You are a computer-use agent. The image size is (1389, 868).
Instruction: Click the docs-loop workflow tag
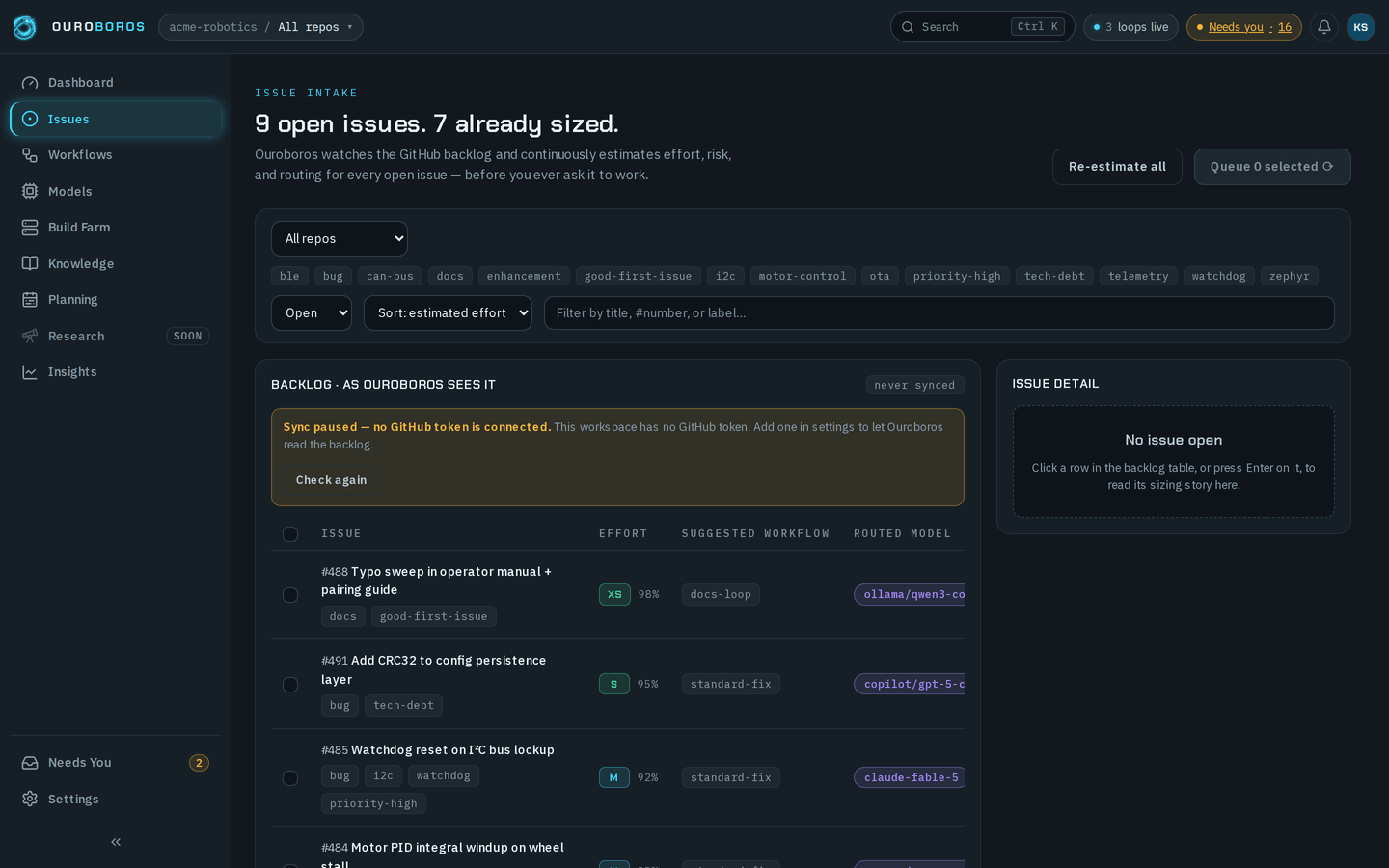pyautogui.click(x=721, y=595)
